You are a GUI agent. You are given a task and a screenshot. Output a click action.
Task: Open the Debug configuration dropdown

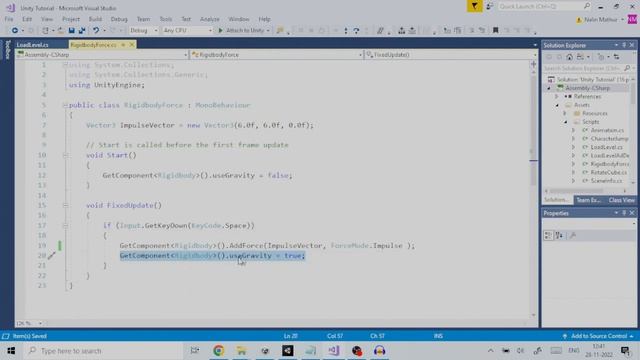[x=144, y=30]
